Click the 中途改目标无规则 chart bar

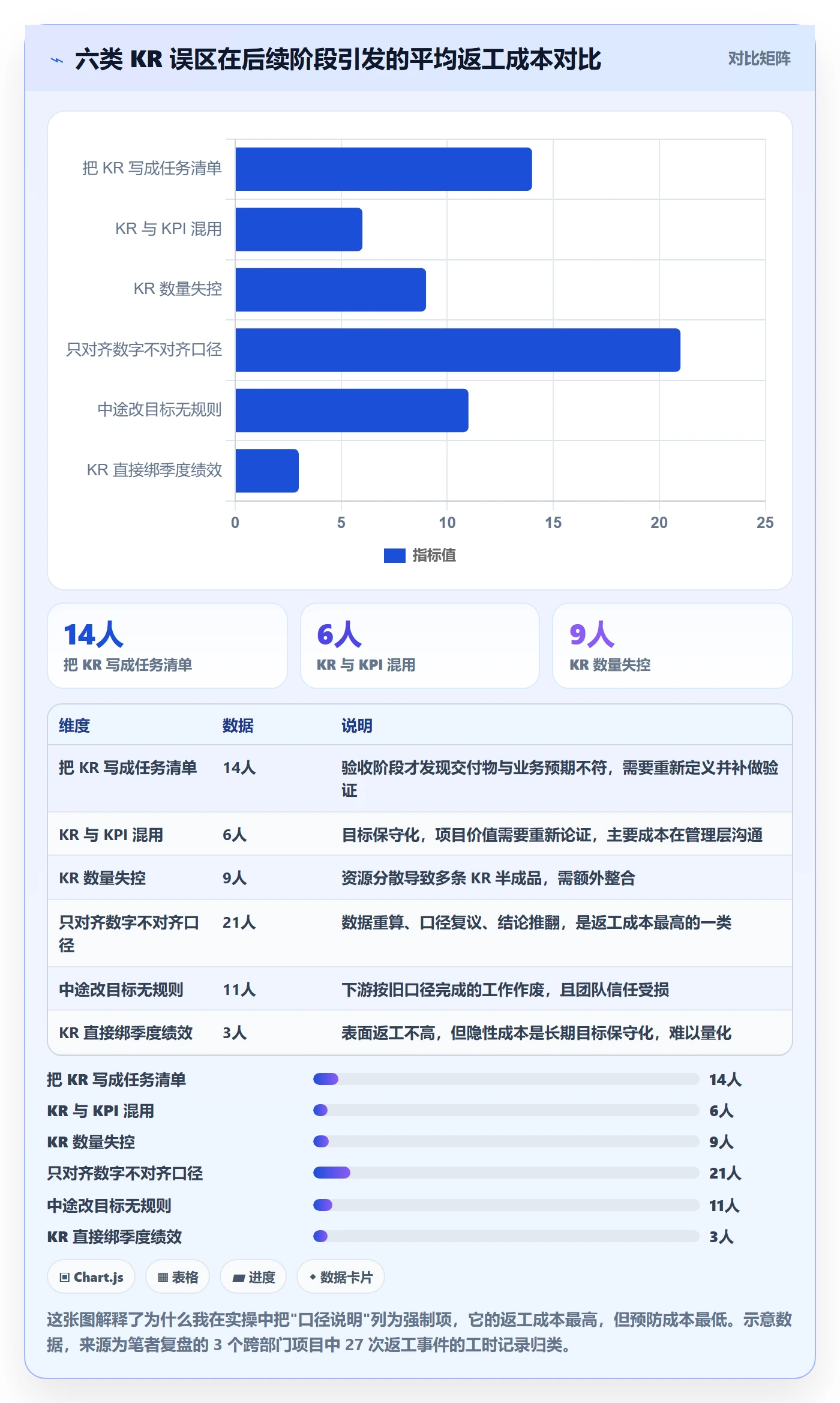click(352, 410)
